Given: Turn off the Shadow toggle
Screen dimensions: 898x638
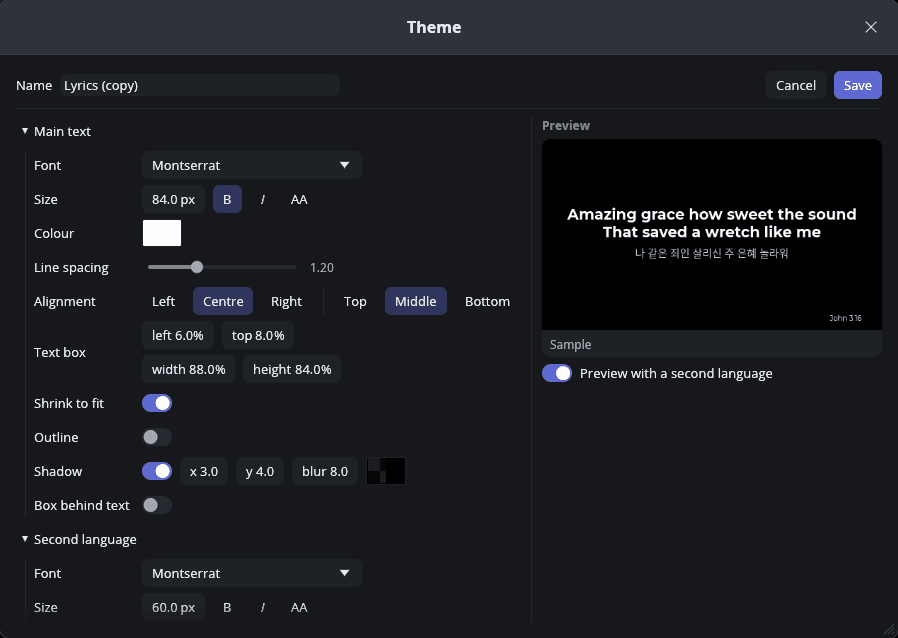Looking at the screenshot, I should point(157,471).
